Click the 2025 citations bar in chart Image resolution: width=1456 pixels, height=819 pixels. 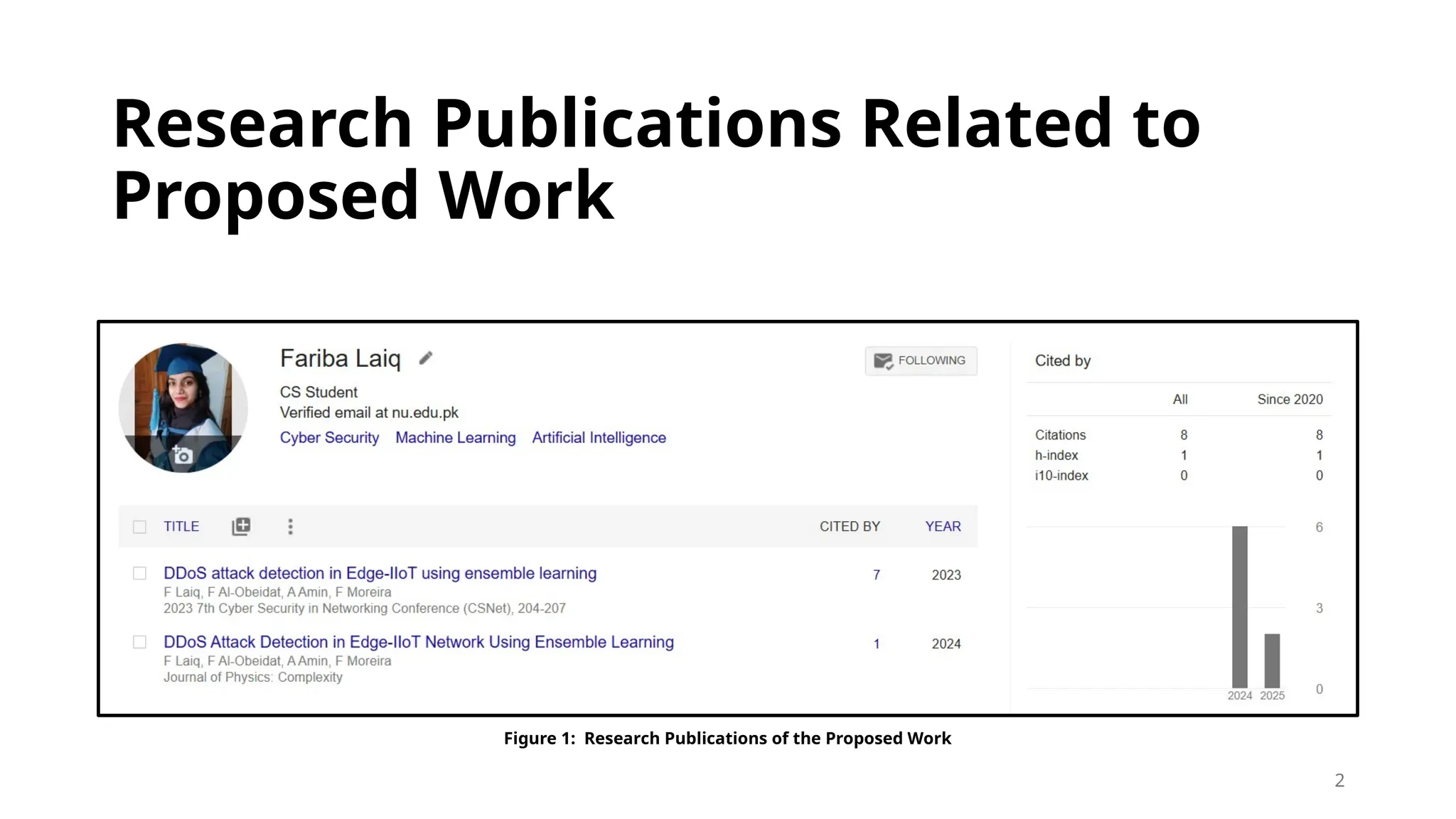tap(1272, 660)
